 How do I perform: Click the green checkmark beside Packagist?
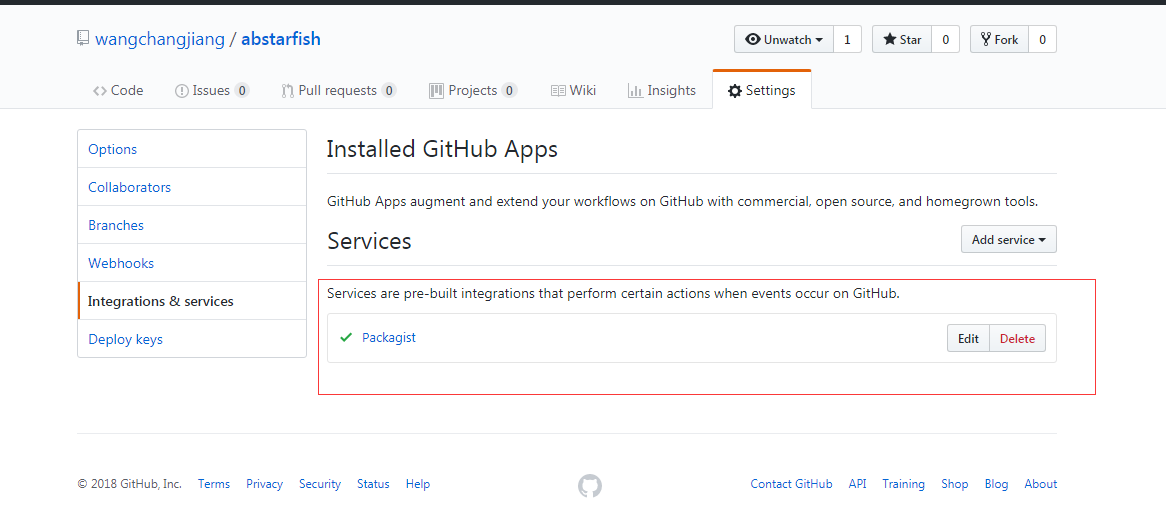[346, 338]
